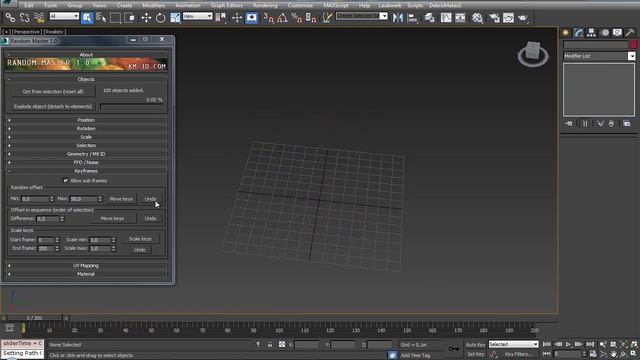Open the Animation menu
640x360 pixels.
click(188, 5)
